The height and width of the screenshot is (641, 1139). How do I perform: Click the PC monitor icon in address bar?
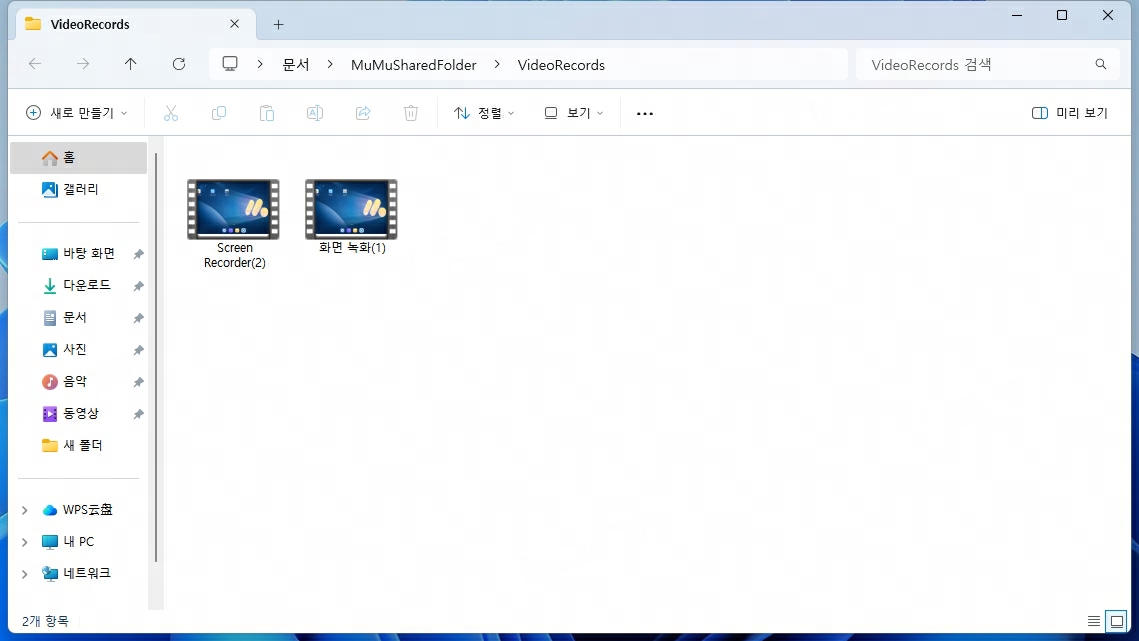pyautogui.click(x=230, y=64)
